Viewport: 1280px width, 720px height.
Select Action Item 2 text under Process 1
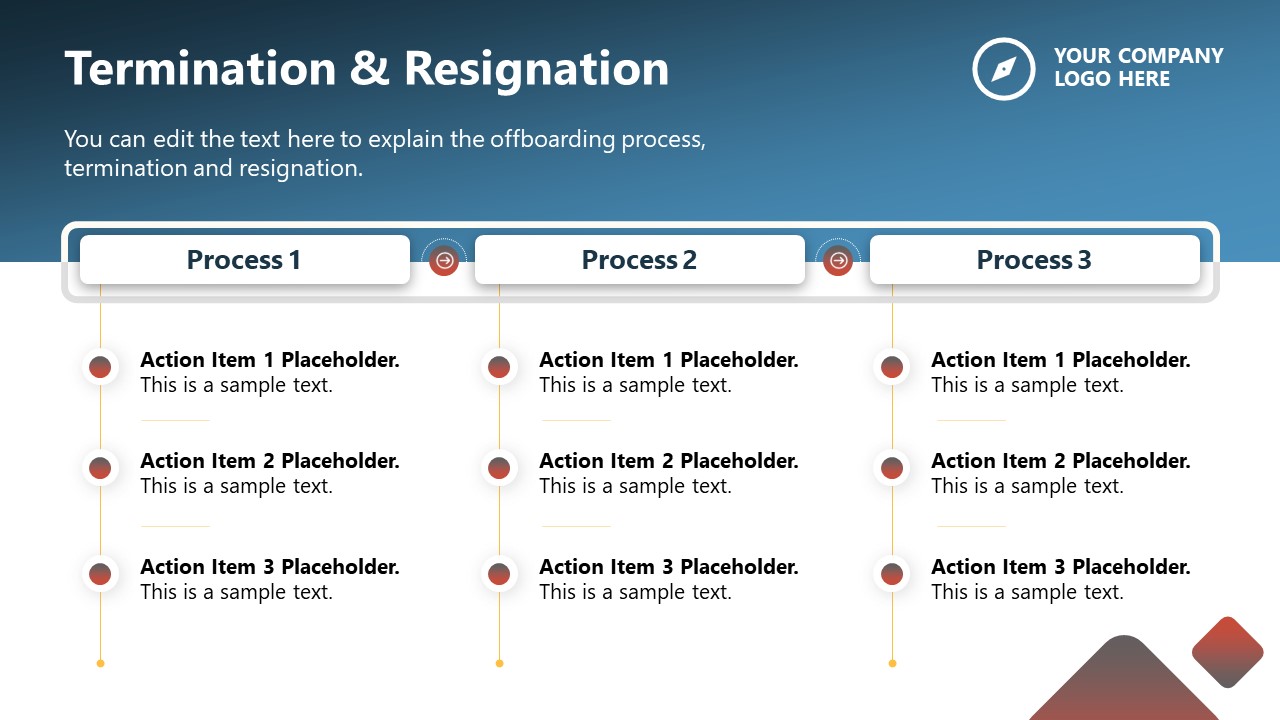[269, 473]
